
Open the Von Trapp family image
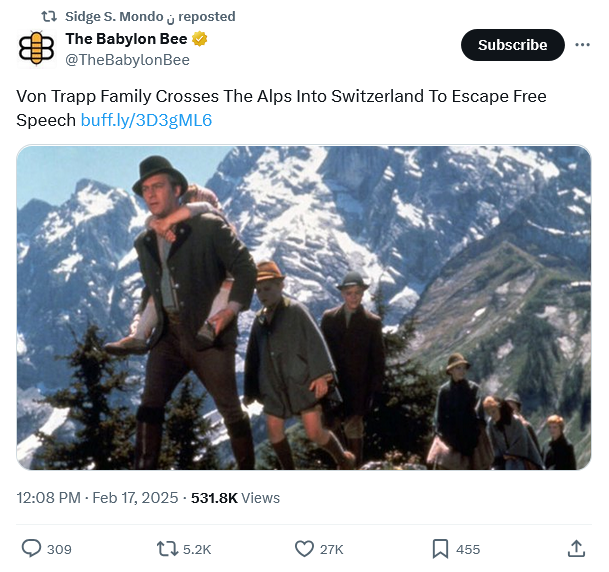304,308
